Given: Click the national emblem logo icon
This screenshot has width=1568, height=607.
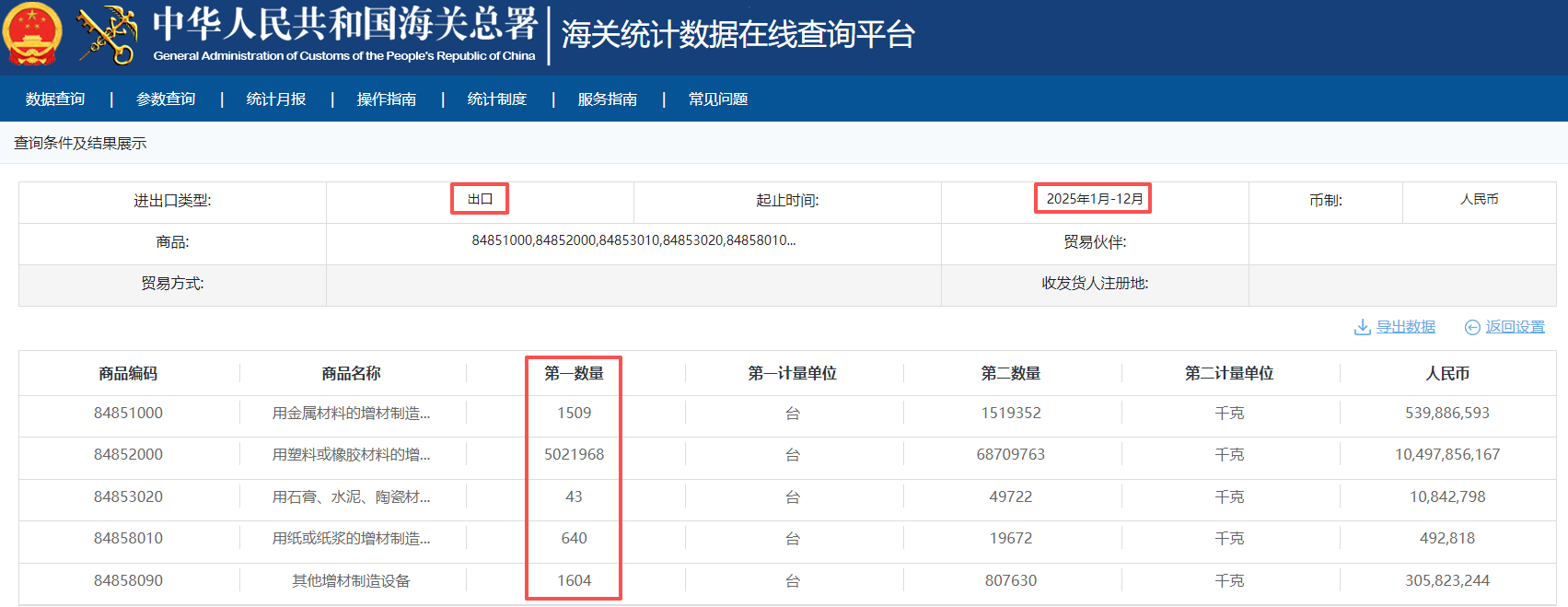Looking at the screenshot, I should click(x=33, y=34).
